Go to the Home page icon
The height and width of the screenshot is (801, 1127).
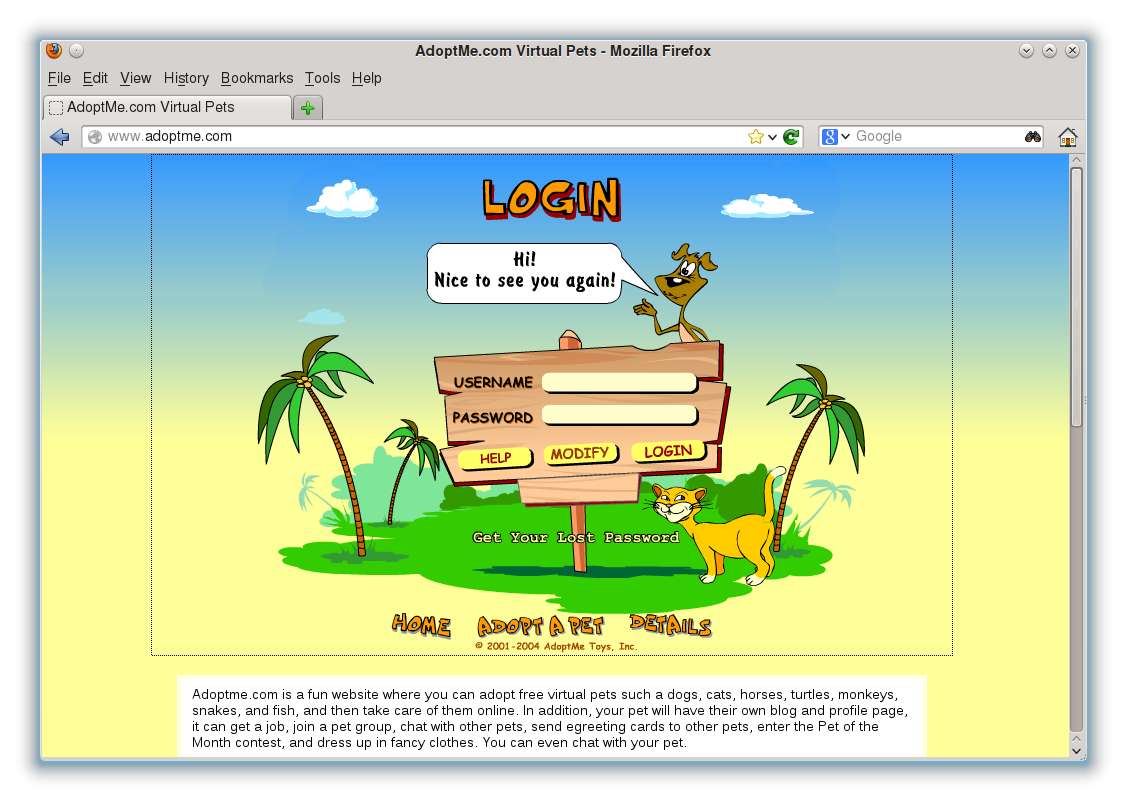coord(1068,137)
